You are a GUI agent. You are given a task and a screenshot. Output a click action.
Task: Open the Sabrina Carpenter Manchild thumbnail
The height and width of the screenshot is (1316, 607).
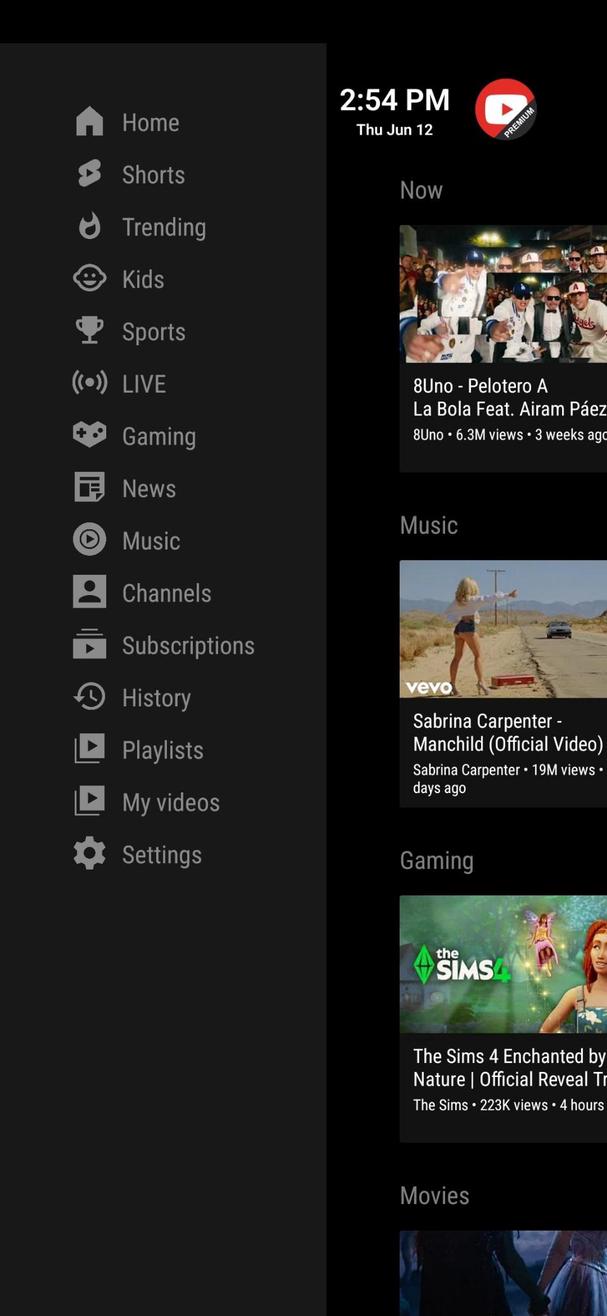(503, 628)
